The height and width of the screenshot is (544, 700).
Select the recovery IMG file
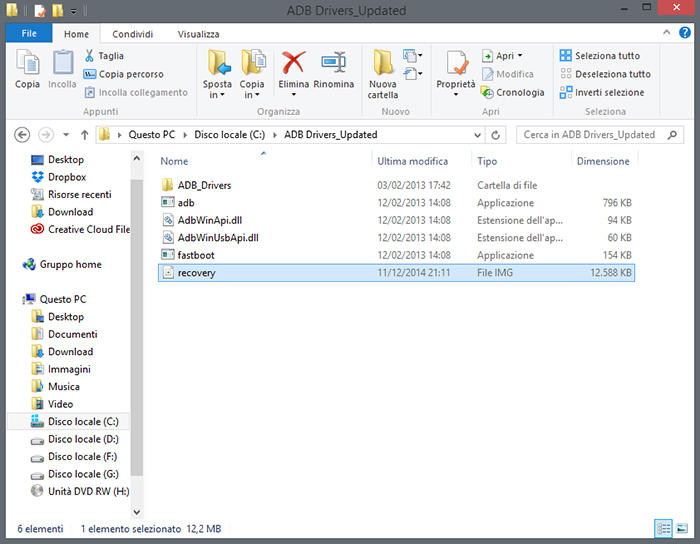[396, 273]
